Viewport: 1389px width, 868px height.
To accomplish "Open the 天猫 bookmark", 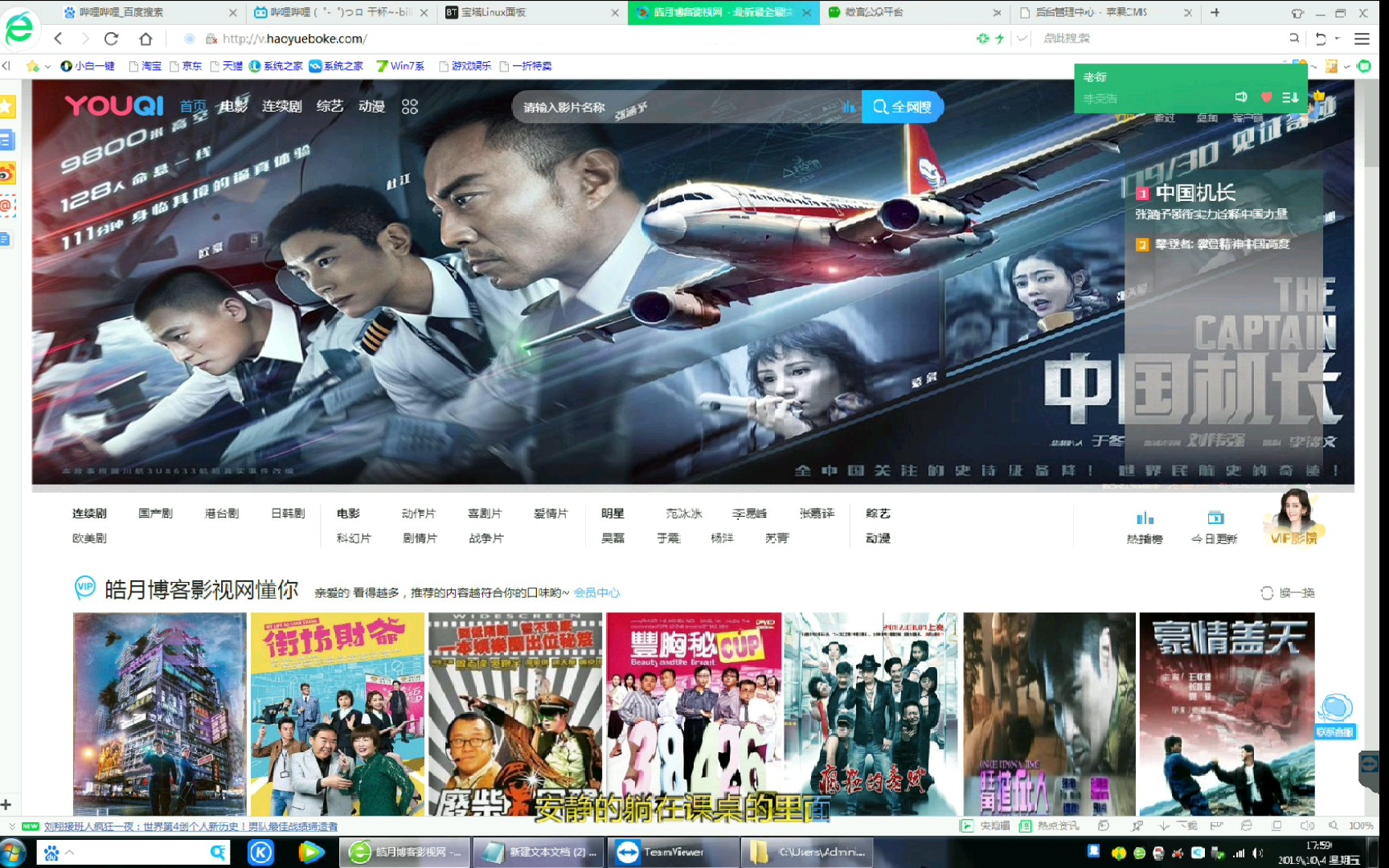I will (x=226, y=66).
